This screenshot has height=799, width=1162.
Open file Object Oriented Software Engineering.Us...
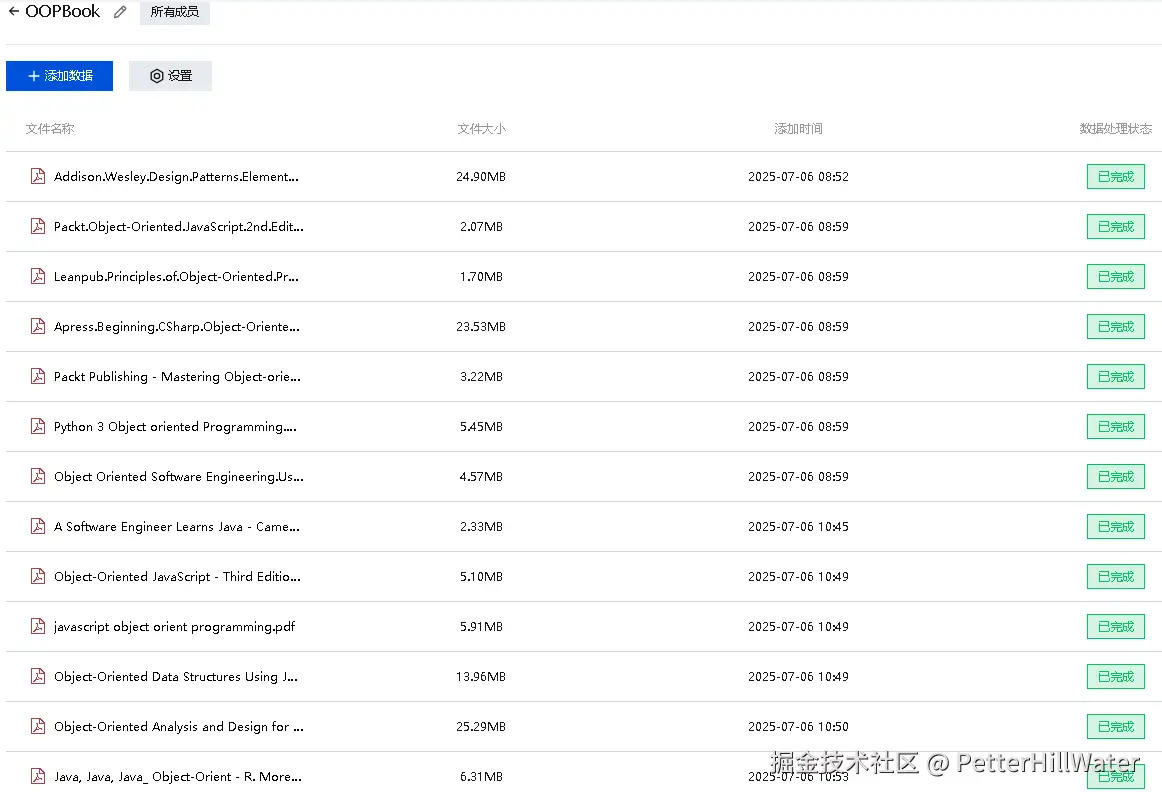click(x=179, y=477)
